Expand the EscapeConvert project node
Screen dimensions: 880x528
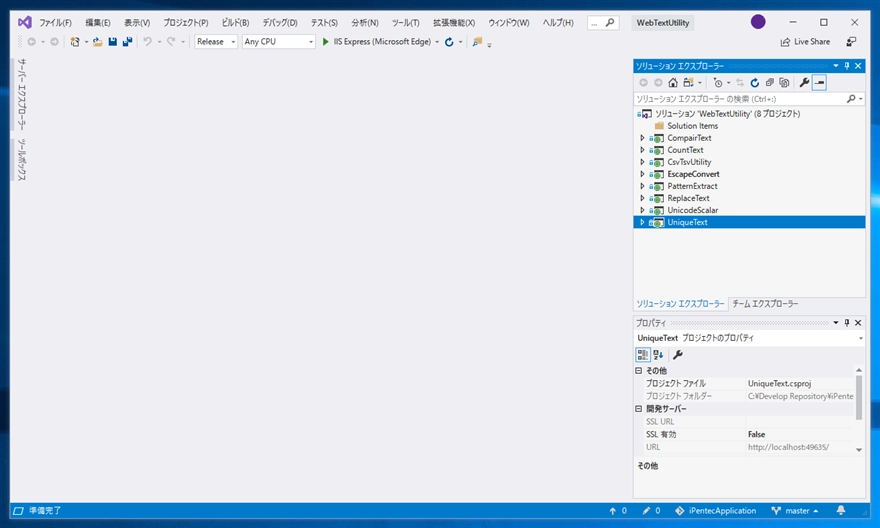pos(643,174)
